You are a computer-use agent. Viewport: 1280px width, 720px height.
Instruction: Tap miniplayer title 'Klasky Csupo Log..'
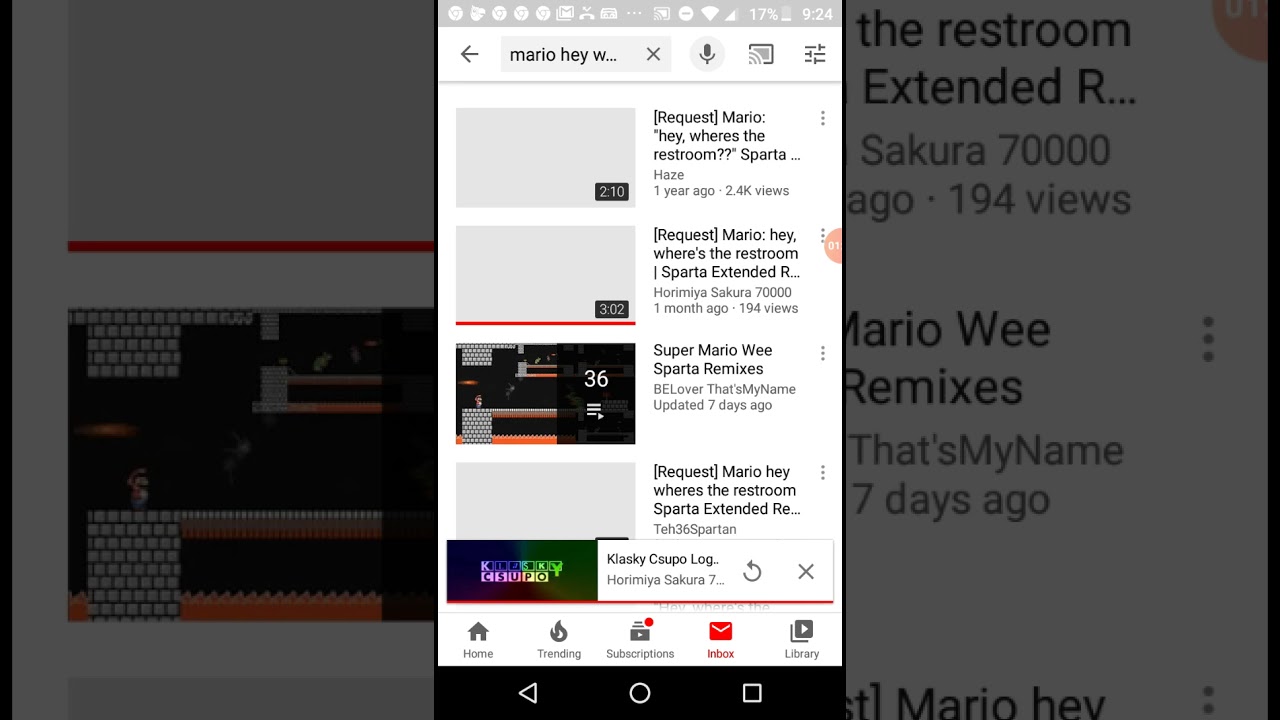(663, 559)
